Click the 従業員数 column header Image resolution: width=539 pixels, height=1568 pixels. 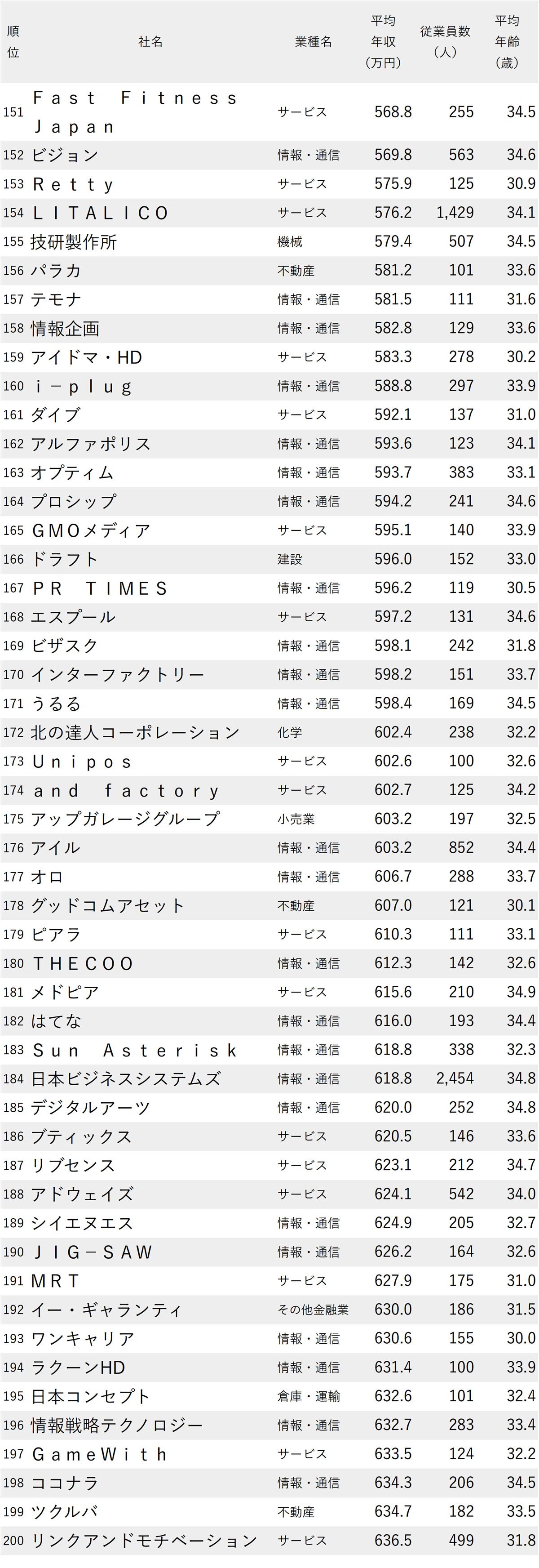(x=445, y=41)
